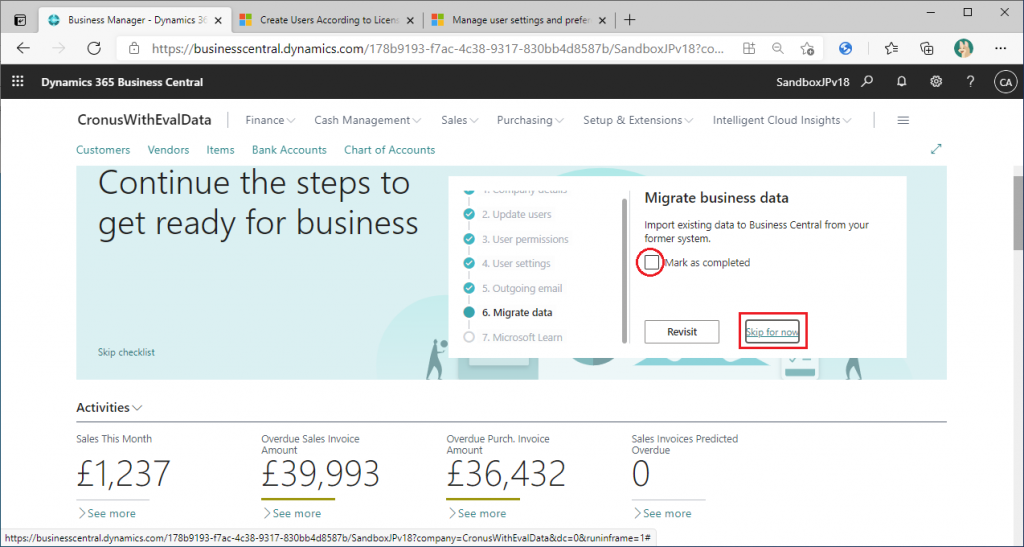Open the tab actions menu icon at top left

[20, 20]
